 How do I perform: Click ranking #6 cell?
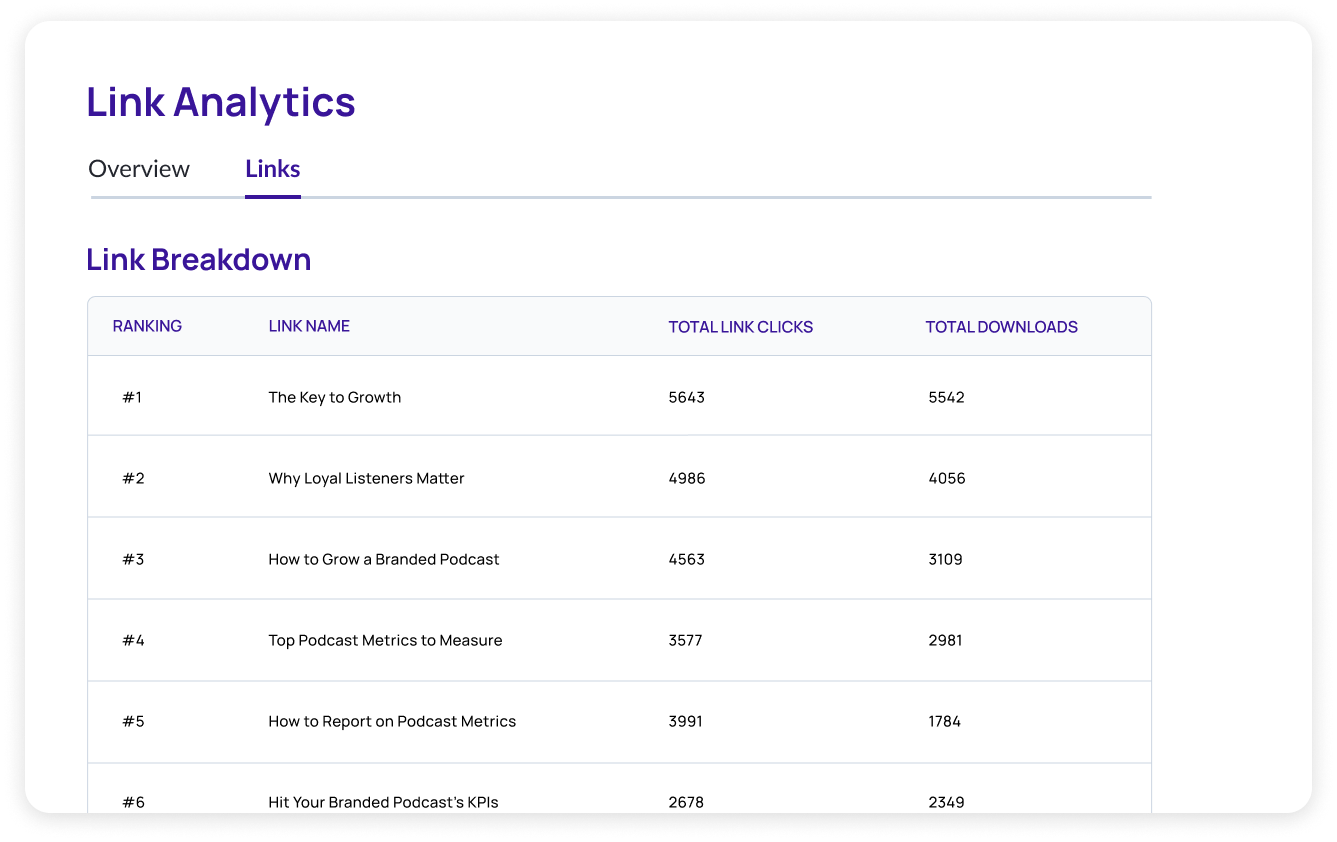pyautogui.click(x=133, y=802)
